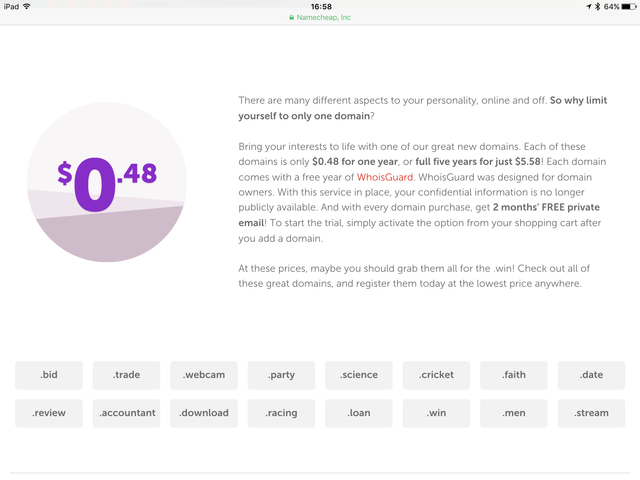Tap the Namecheap, Inc address bar
Screen dimensions: 640x480
tap(320, 17)
